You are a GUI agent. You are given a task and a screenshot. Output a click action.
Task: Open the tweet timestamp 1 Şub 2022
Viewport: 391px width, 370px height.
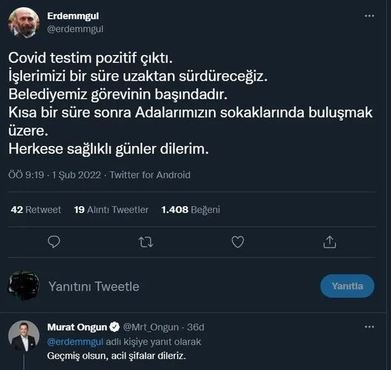pyautogui.click(x=76, y=175)
